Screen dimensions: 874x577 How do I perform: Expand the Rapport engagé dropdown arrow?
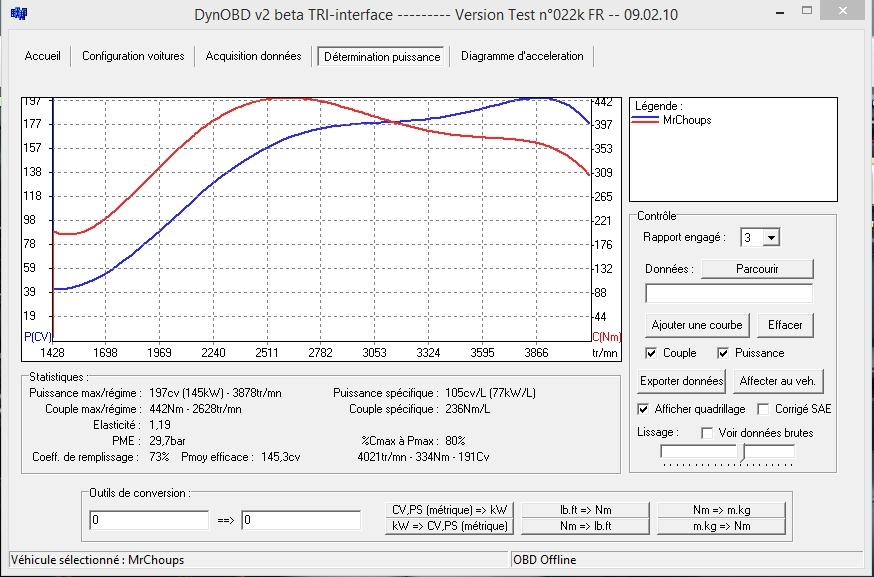pos(771,237)
